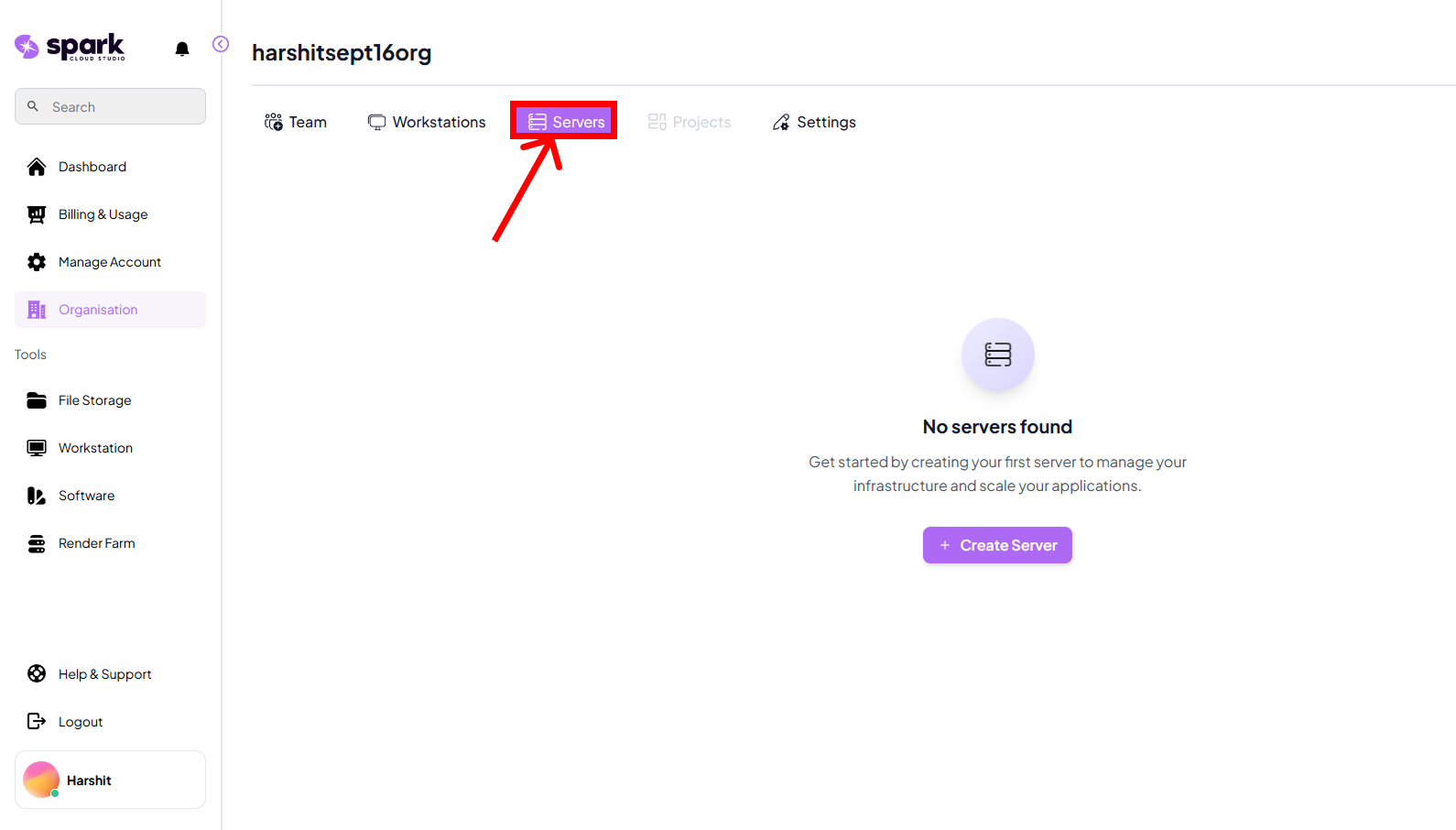Switch to the Team tab
This screenshot has width=1456, height=830.
pos(296,122)
